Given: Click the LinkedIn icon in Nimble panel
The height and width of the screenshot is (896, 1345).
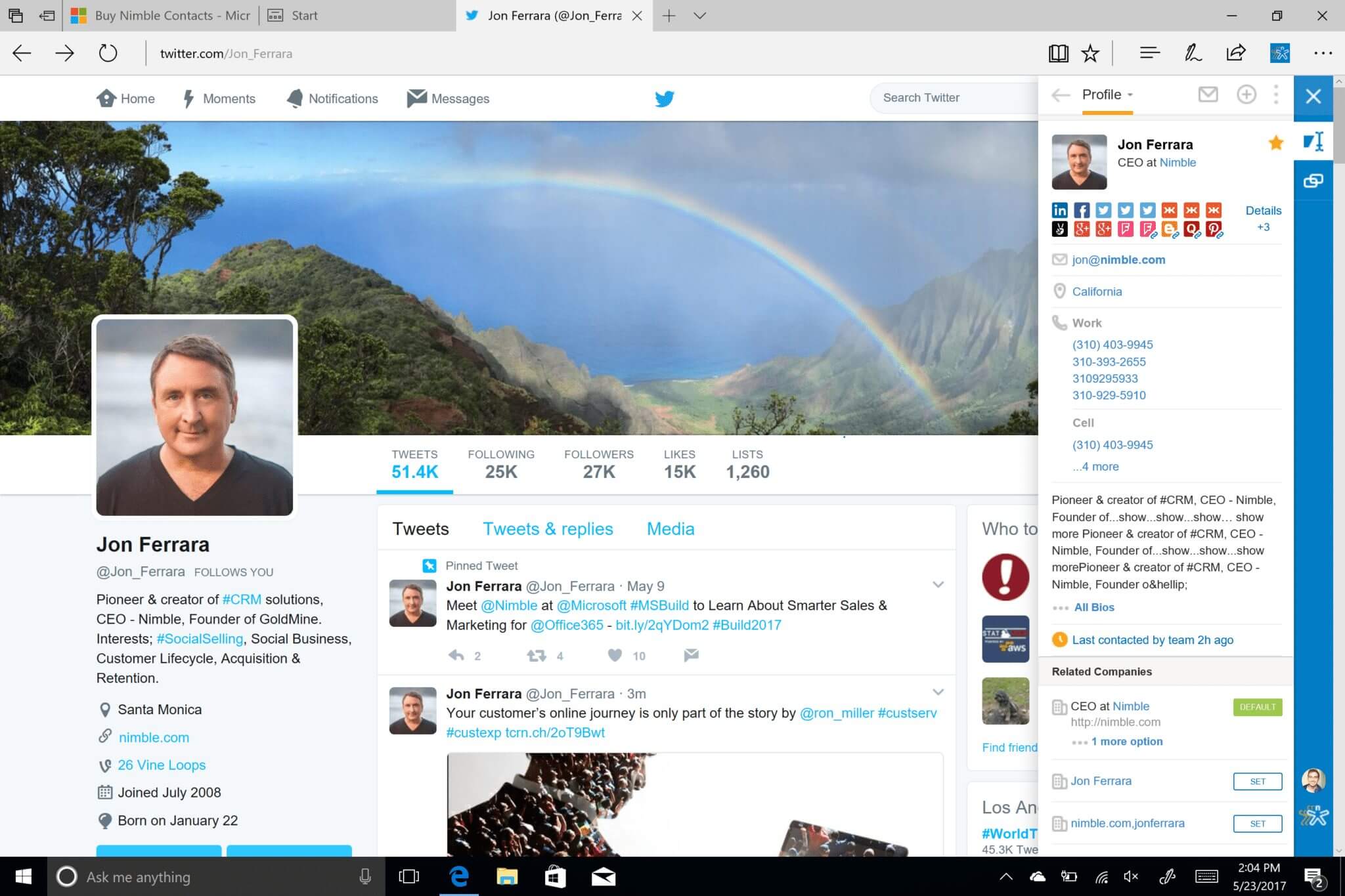Looking at the screenshot, I should [1059, 210].
